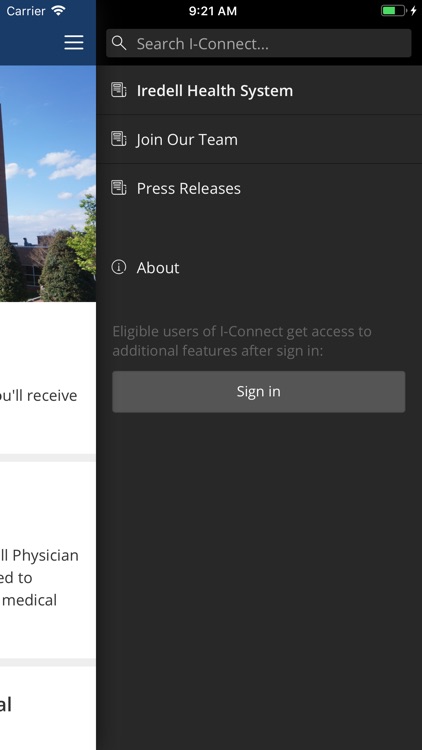Image resolution: width=422 pixels, height=750 pixels.
Task: Close the side menu via hamburger icon
Action: click(74, 43)
